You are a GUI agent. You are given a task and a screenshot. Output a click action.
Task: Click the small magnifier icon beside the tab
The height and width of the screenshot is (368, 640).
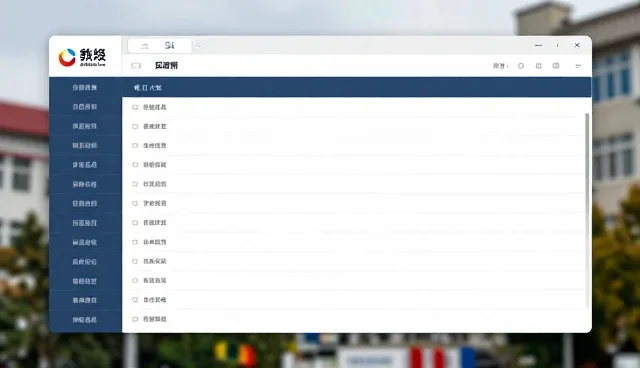(x=198, y=46)
